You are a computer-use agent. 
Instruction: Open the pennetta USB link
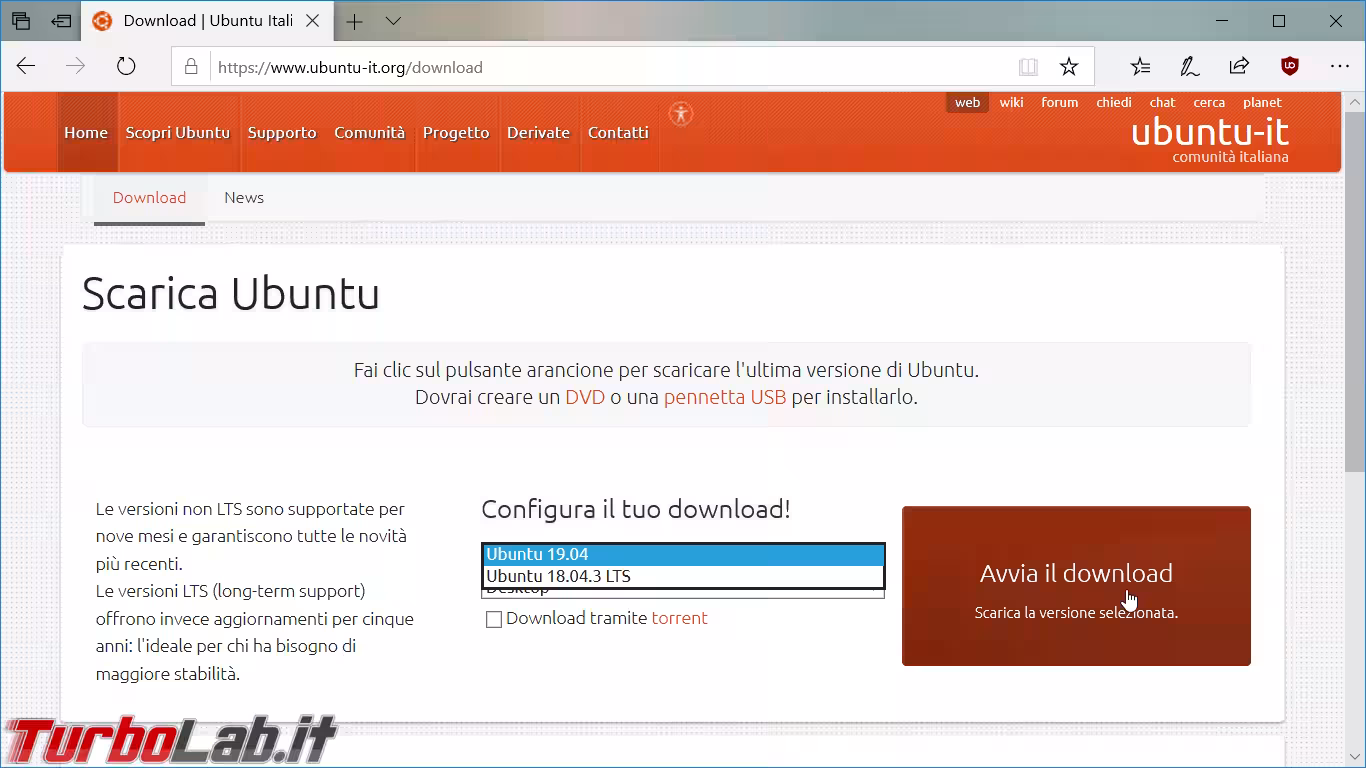tap(723, 397)
